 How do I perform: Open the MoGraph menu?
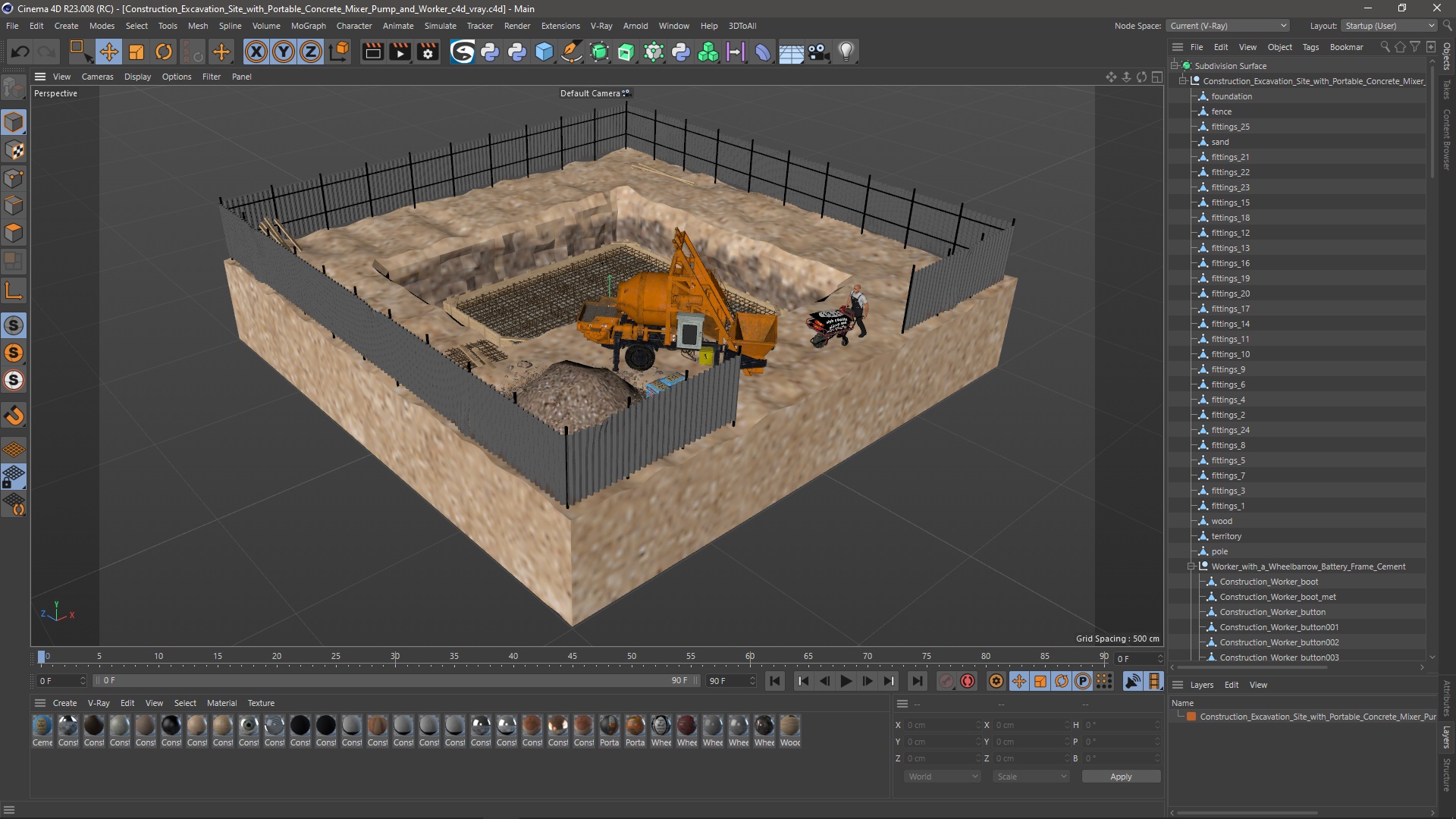pos(308,26)
